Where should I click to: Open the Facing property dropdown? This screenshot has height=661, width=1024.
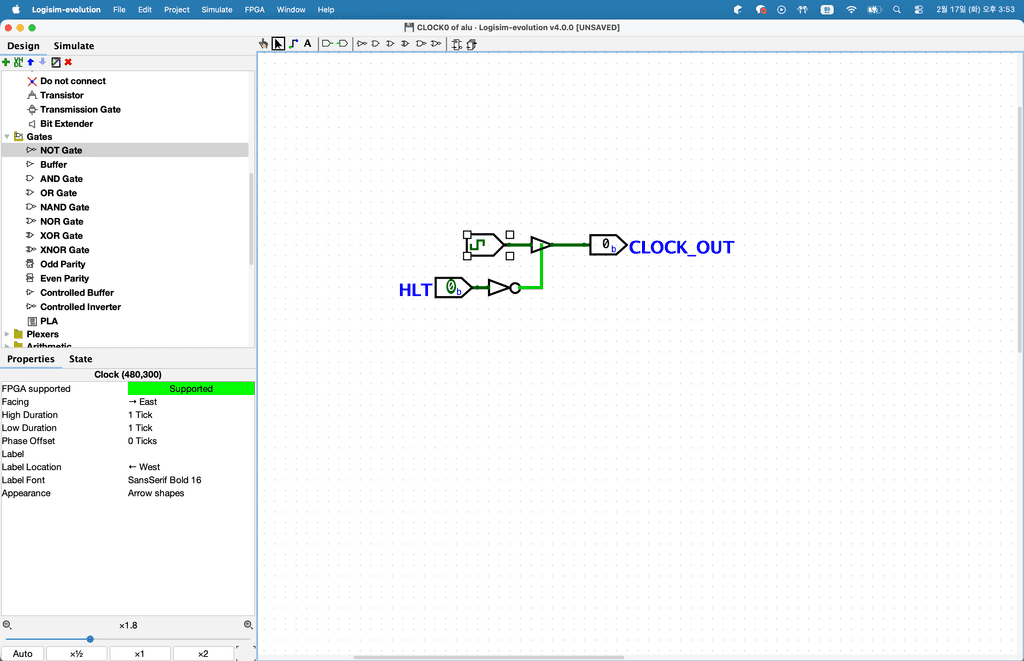click(x=190, y=402)
